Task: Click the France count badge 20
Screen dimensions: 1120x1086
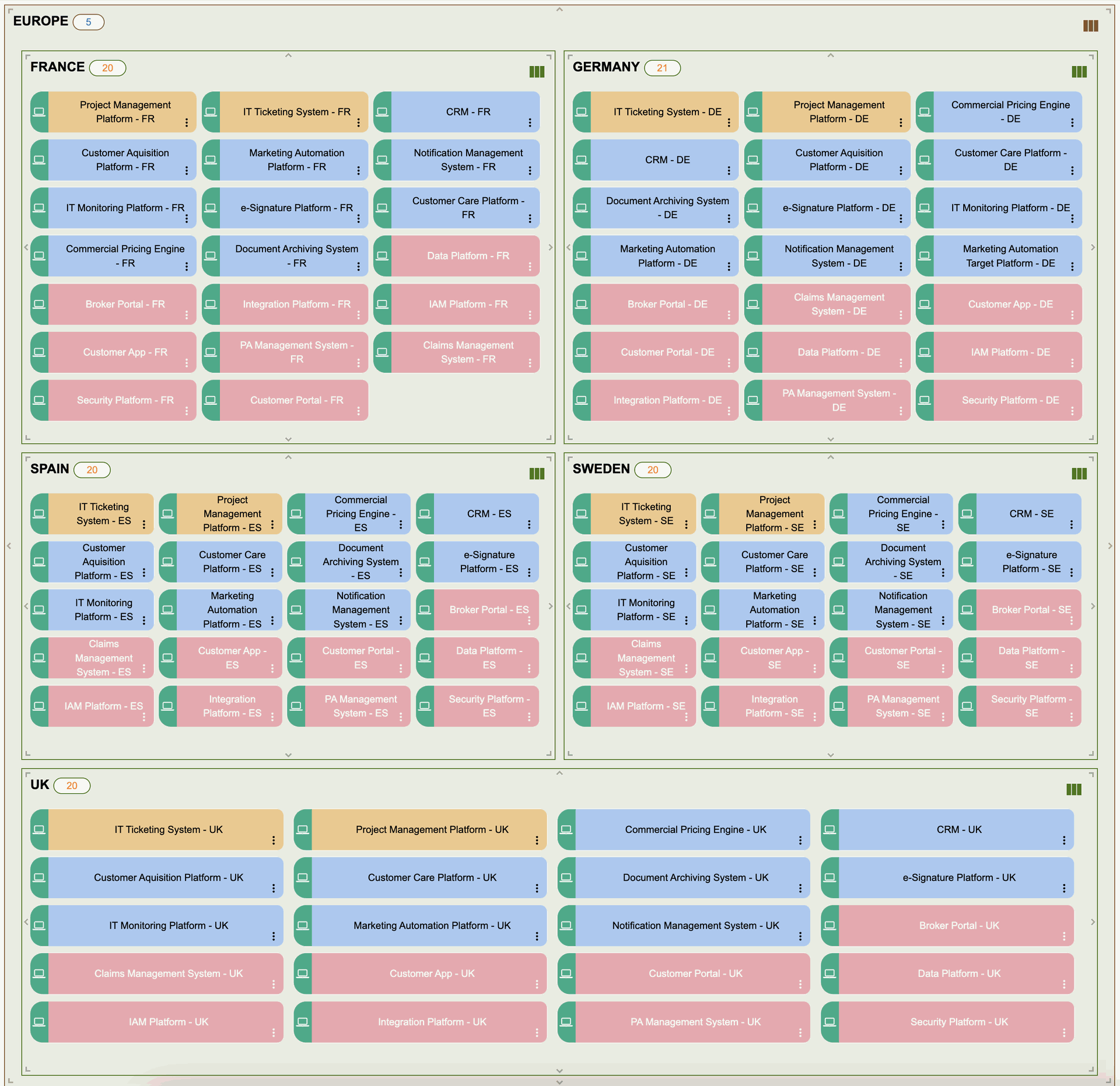Action: tap(107, 68)
